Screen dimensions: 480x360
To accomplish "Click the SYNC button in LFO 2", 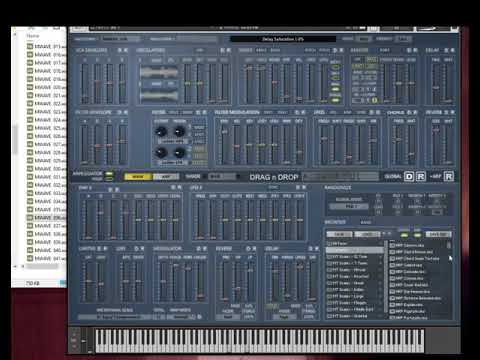I will click(273, 188).
